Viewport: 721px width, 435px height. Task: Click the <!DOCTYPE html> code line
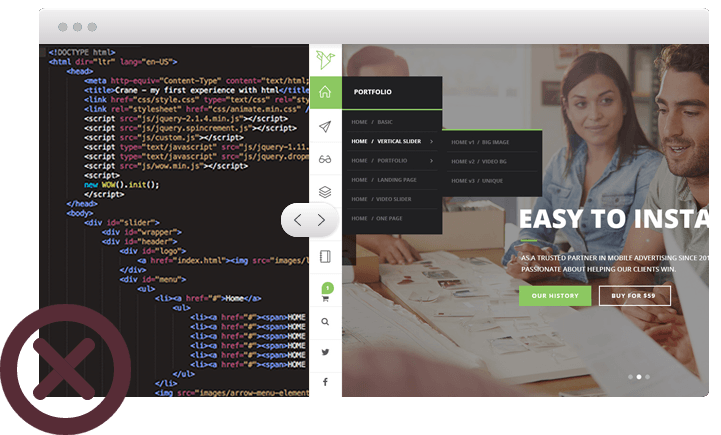click(x=82, y=52)
